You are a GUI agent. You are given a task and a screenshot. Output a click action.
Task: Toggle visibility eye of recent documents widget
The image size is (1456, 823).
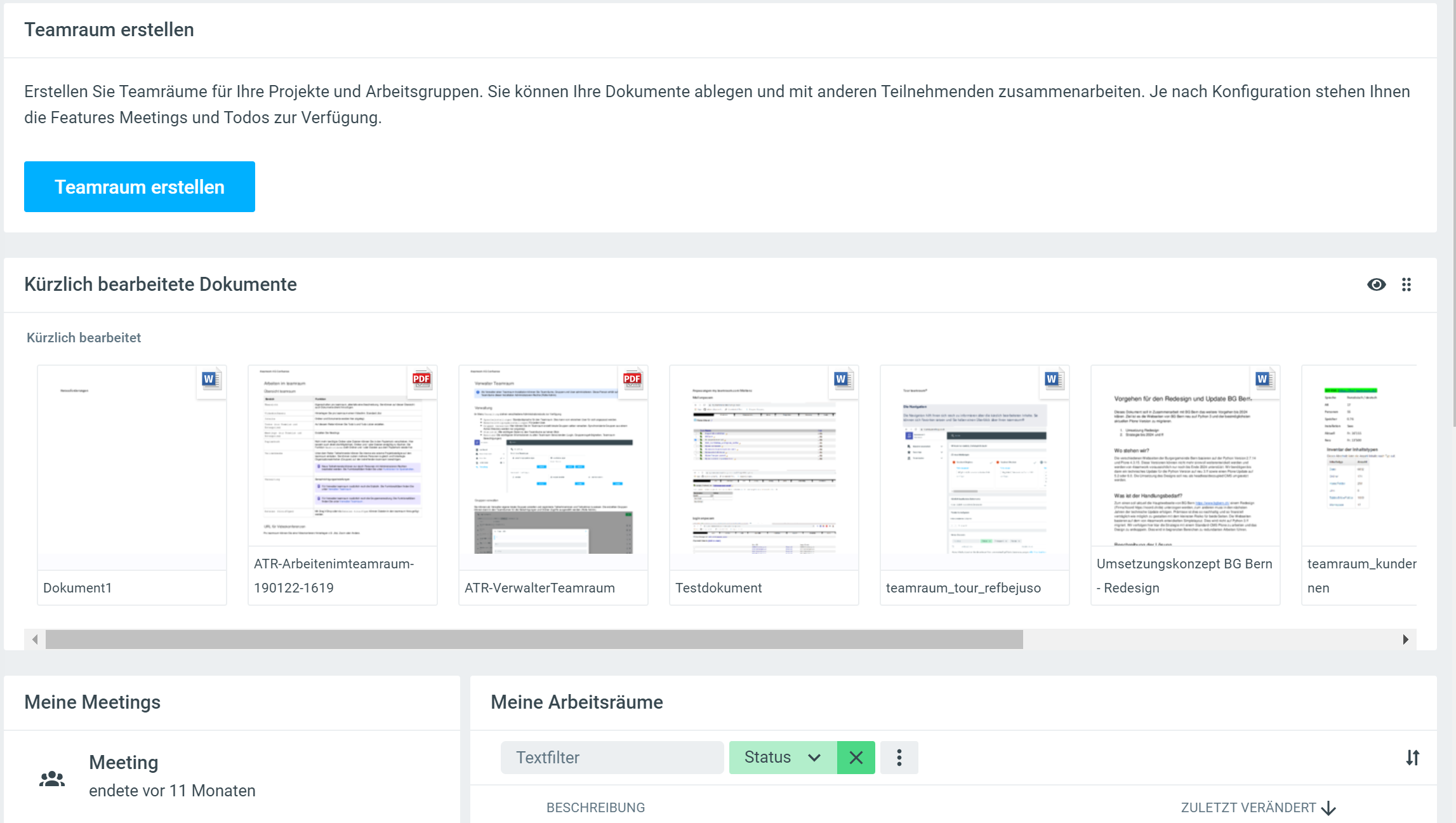pyautogui.click(x=1376, y=284)
